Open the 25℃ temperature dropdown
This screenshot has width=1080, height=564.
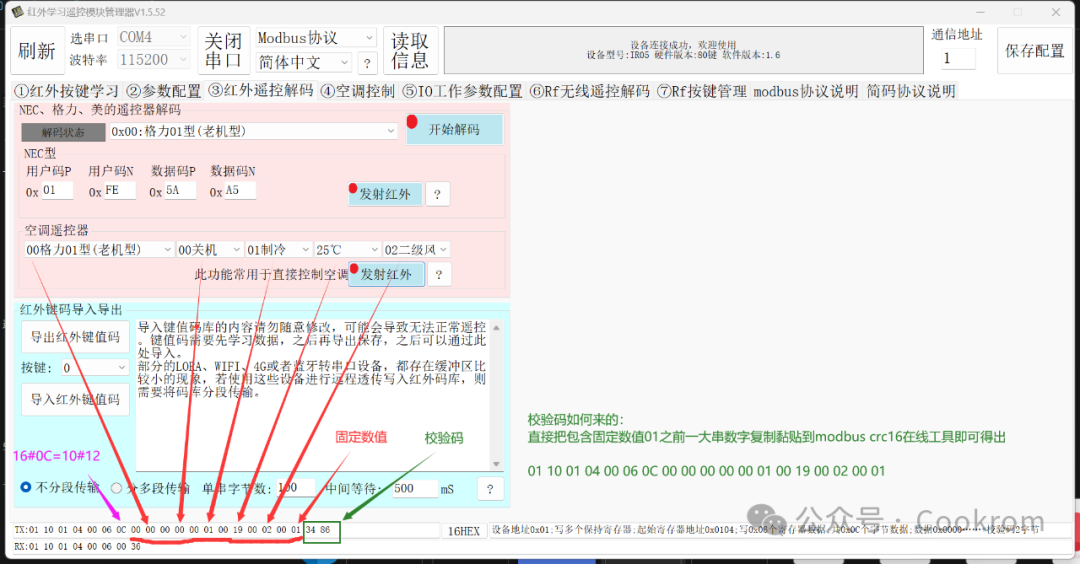347,249
